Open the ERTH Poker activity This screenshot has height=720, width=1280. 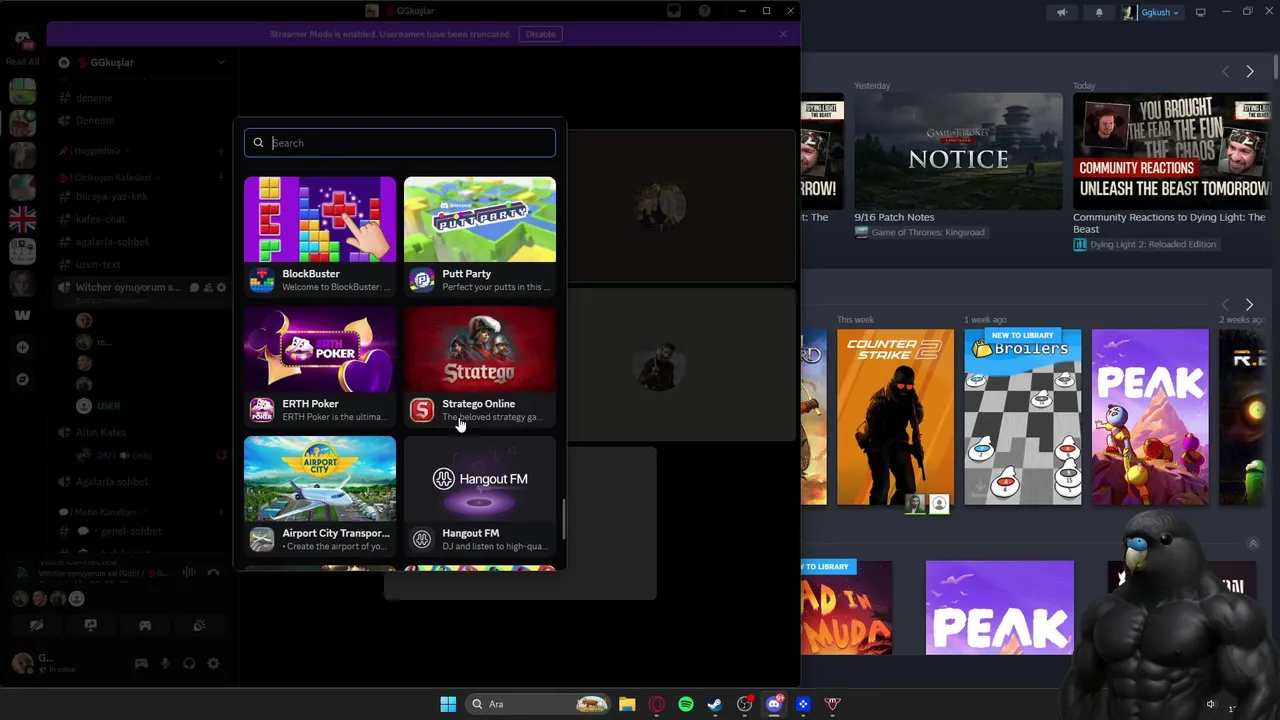(x=320, y=367)
